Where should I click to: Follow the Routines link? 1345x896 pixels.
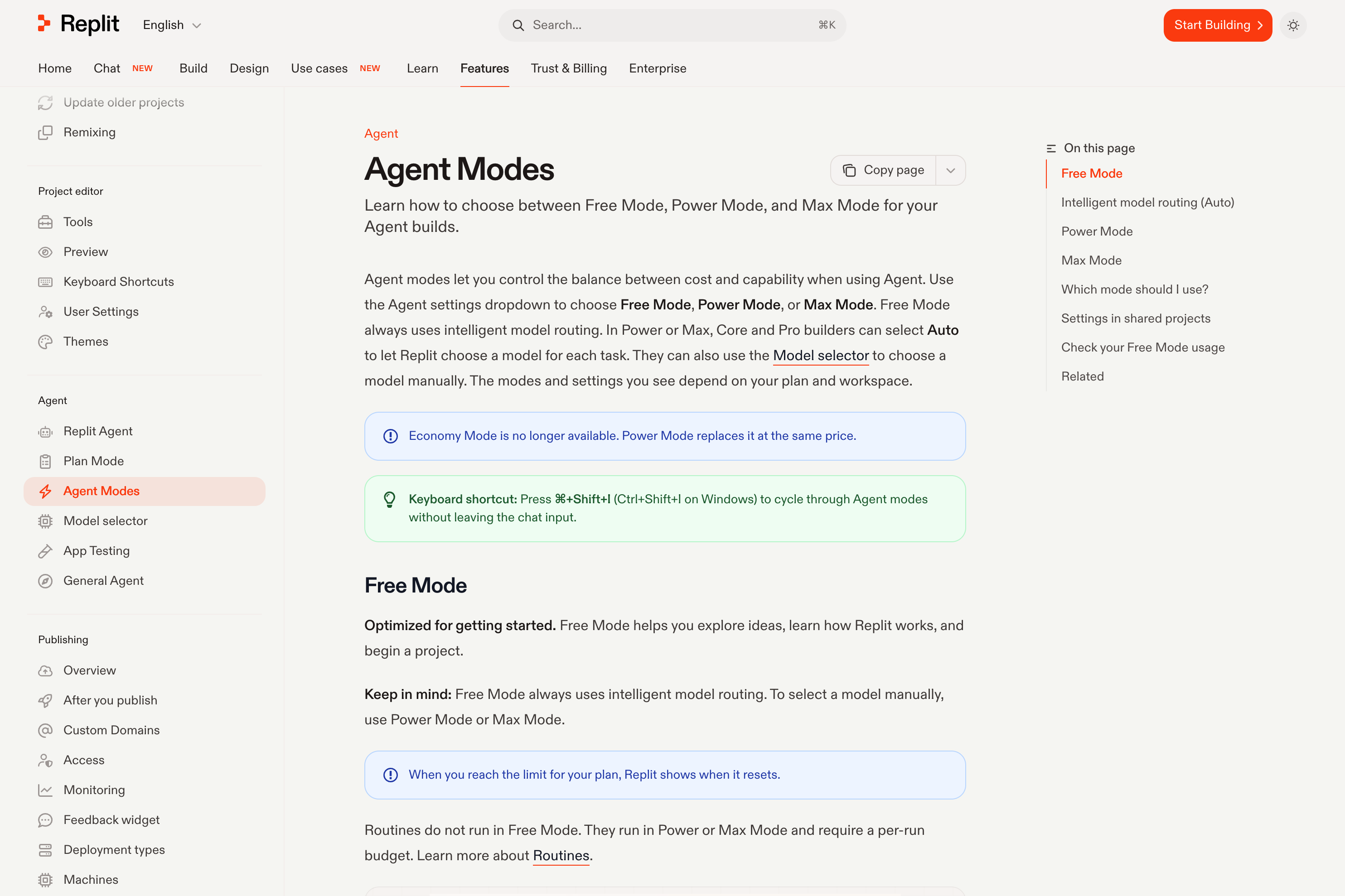point(561,855)
